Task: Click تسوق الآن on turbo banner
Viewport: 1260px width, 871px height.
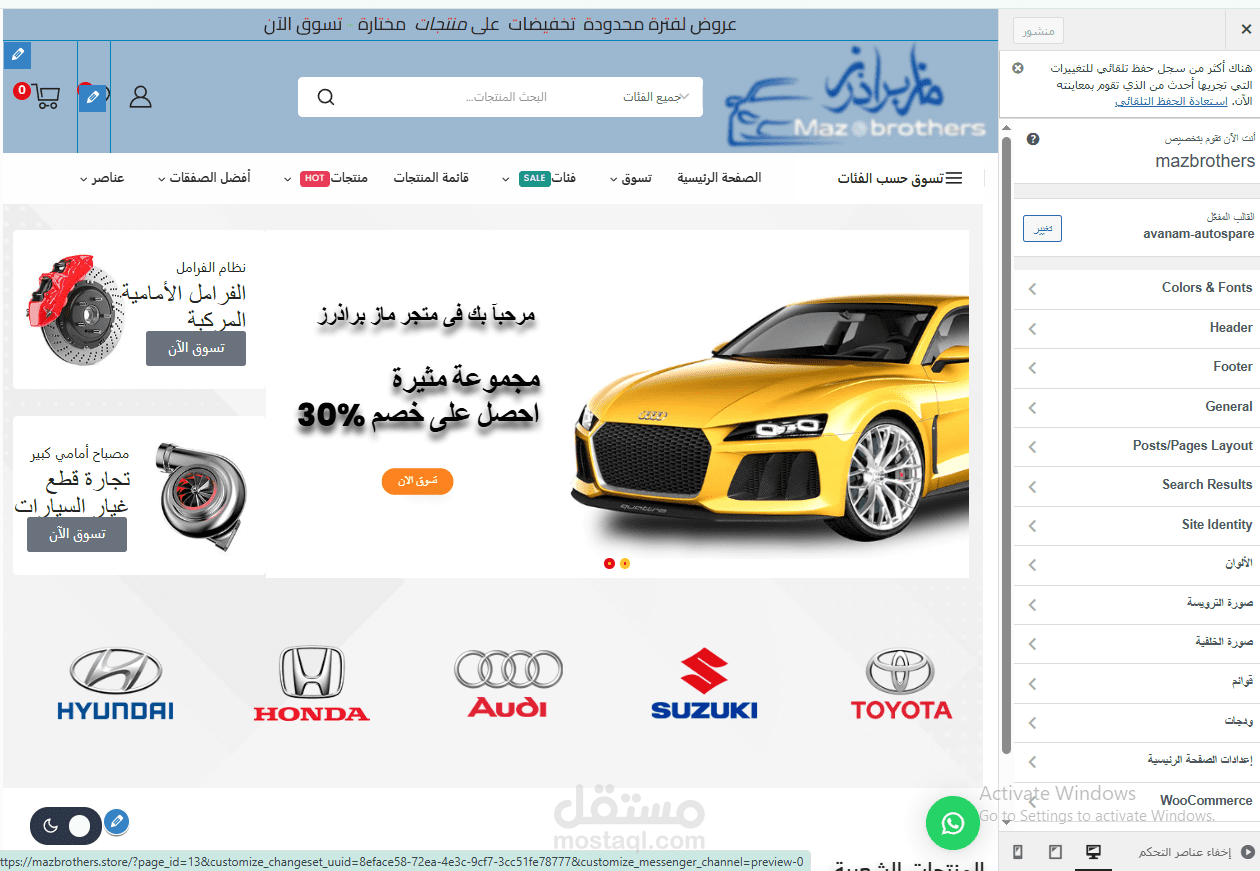Action: (x=77, y=534)
